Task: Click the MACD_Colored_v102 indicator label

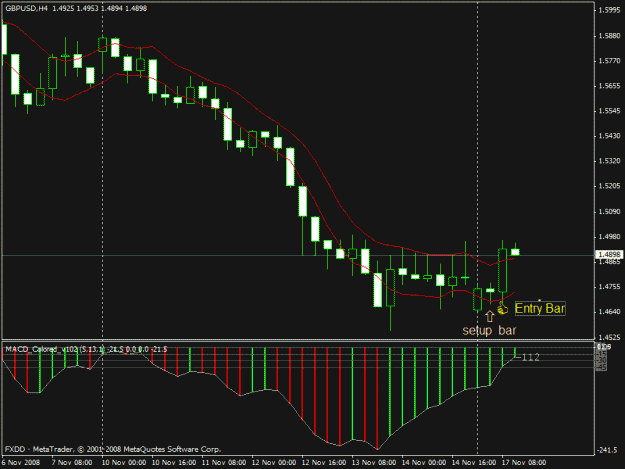Action: 86,349
